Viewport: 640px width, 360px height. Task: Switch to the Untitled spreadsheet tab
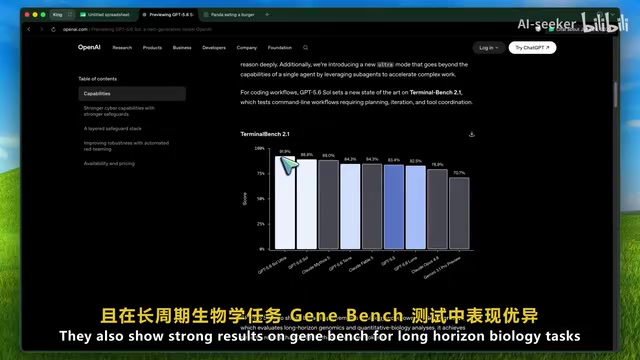pyautogui.click(x=108, y=14)
